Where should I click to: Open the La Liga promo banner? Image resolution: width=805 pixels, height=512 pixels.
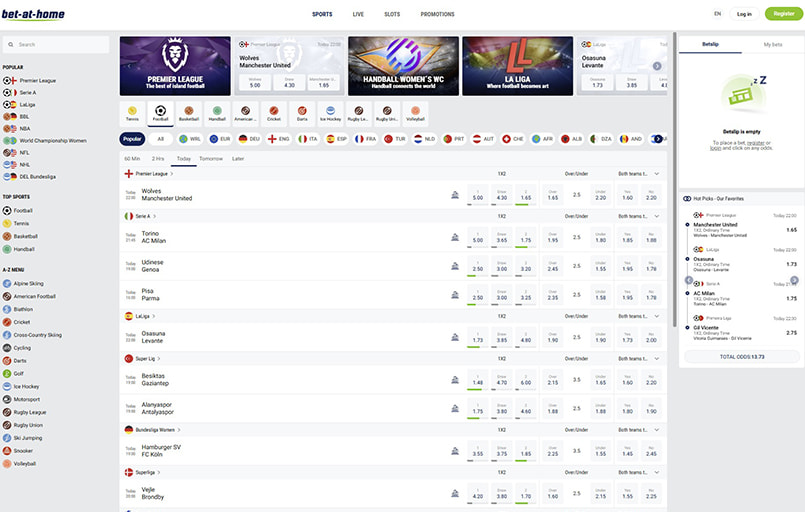tap(518, 66)
